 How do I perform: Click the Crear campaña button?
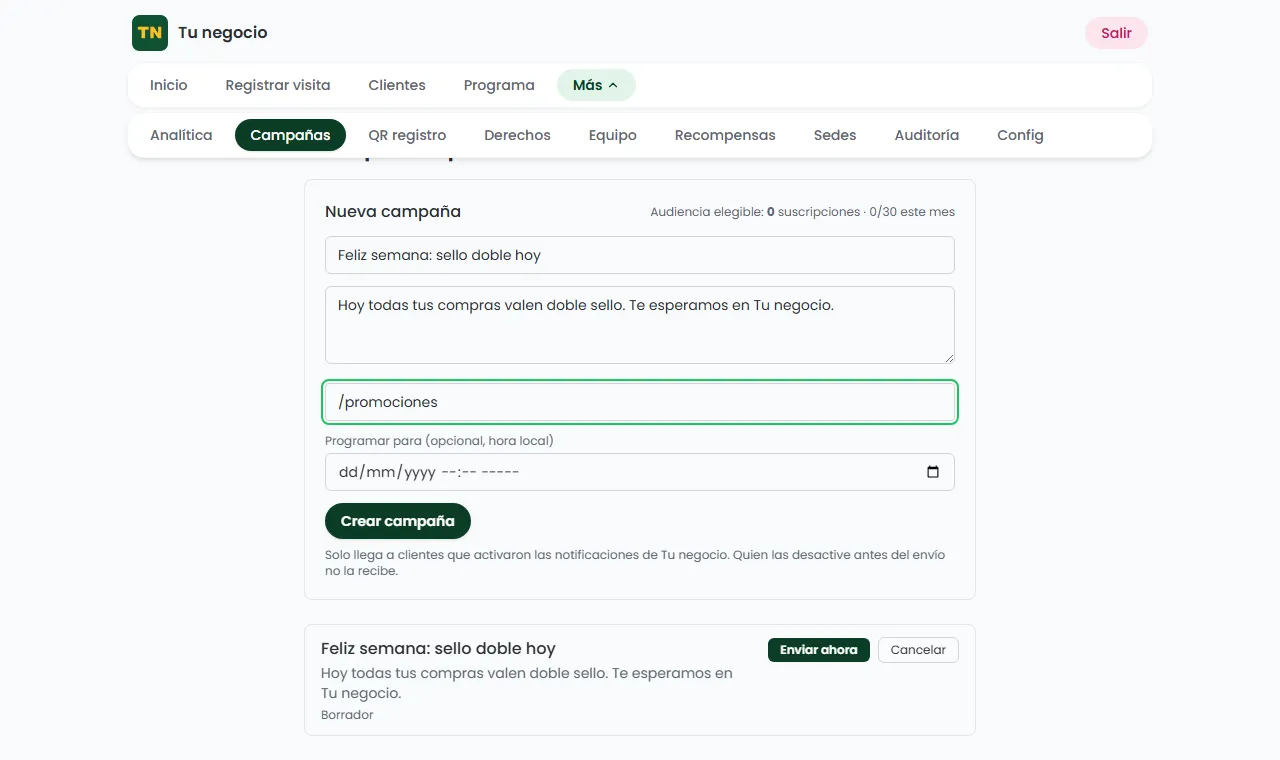coord(398,521)
